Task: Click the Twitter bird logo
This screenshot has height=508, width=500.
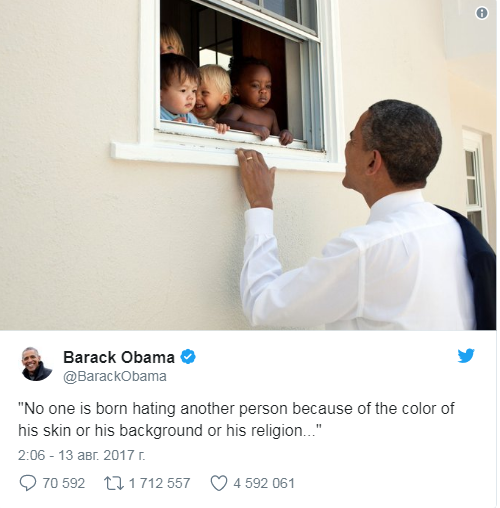Action: (x=466, y=356)
